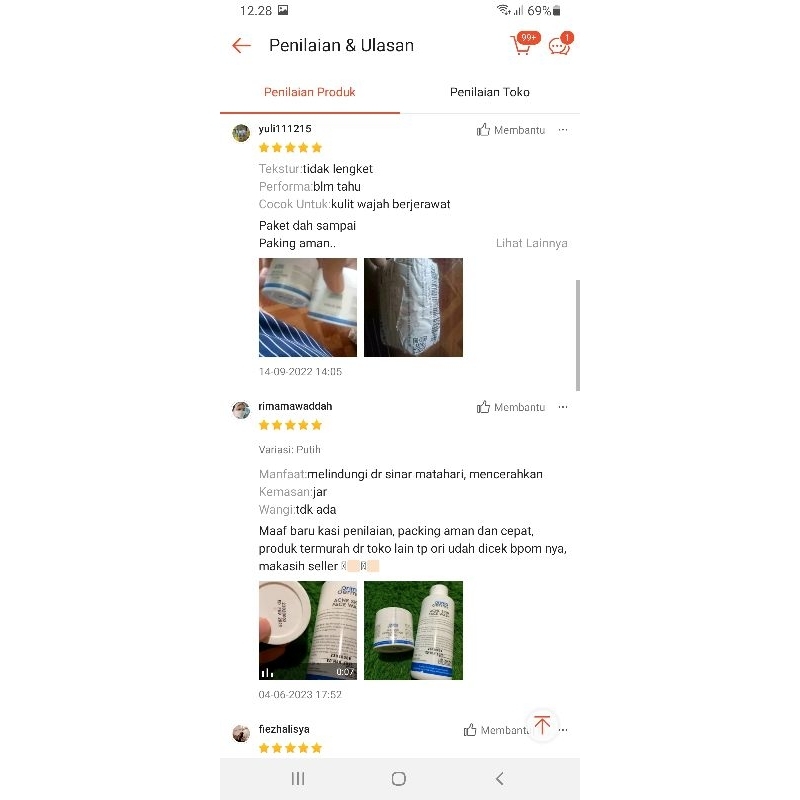
Task: Open username rimamawaddah link
Action: [x=295, y=406]
